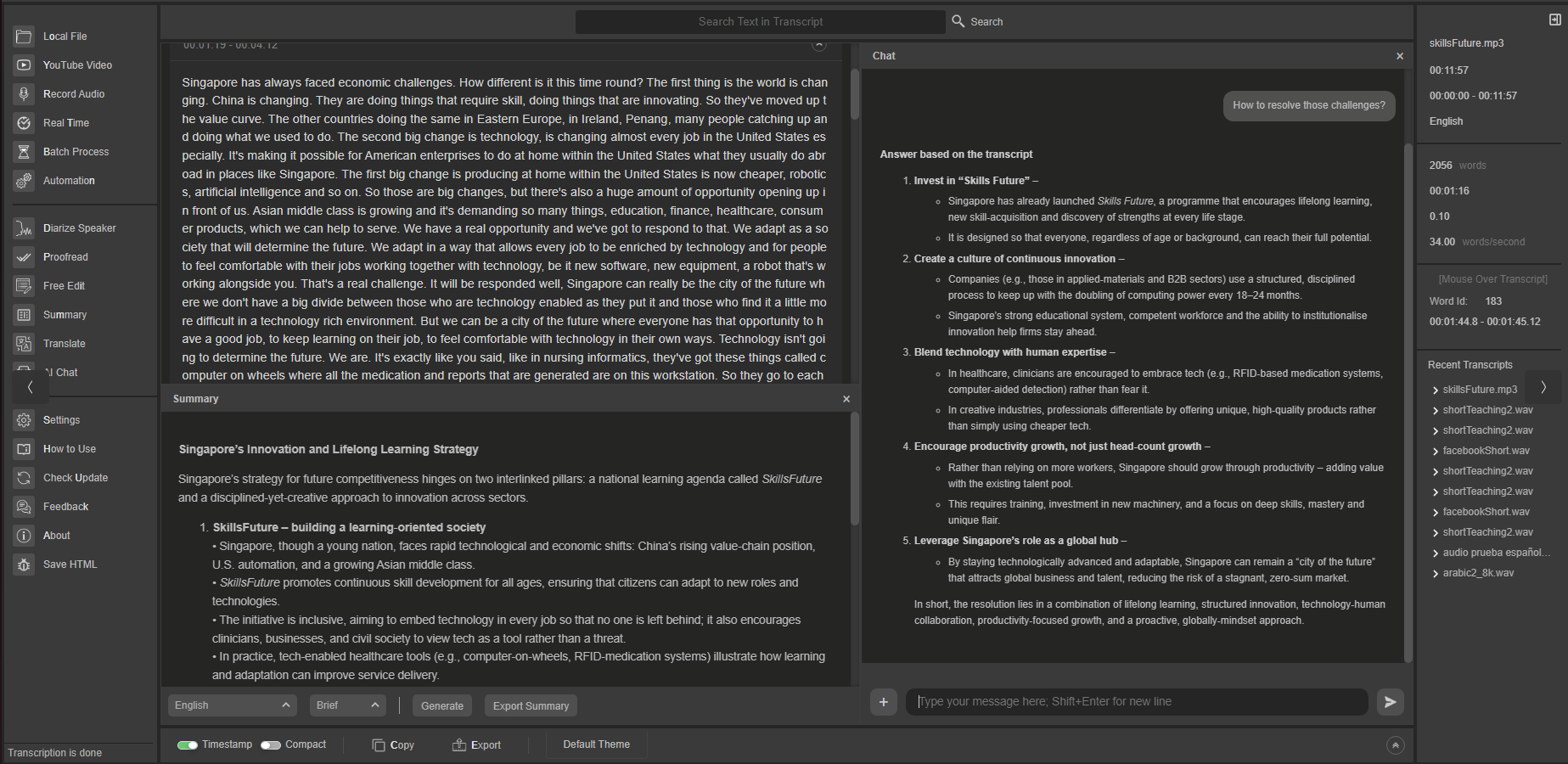This screenshot has width=1568, height=764.
Task: Toggle the Timestamp switch
Action: 188,745
